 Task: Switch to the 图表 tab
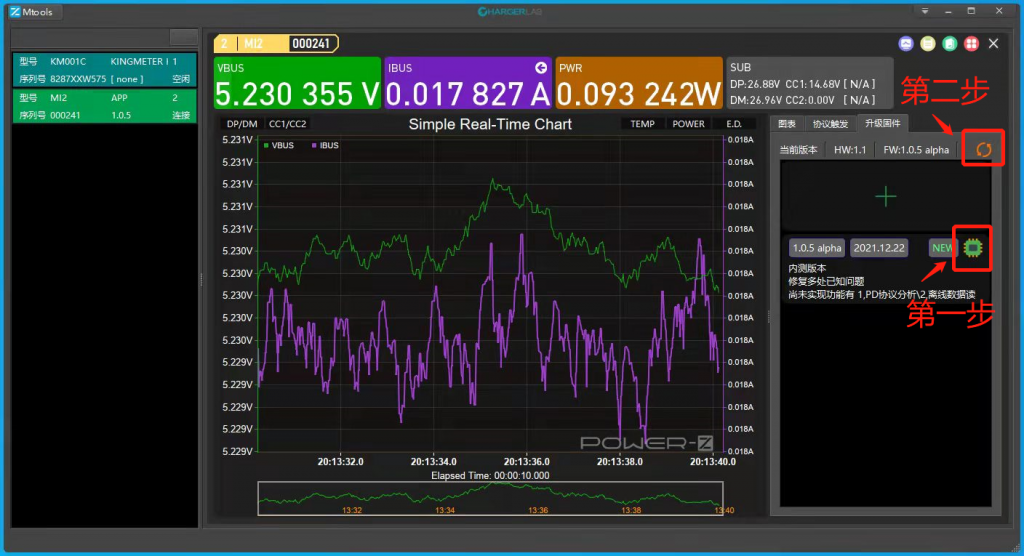click(x=787, y=124)
